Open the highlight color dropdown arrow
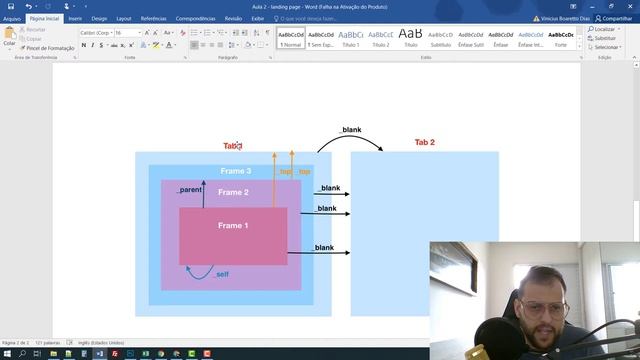The width and height of the screenshot is (640, 360). (162, 45)
